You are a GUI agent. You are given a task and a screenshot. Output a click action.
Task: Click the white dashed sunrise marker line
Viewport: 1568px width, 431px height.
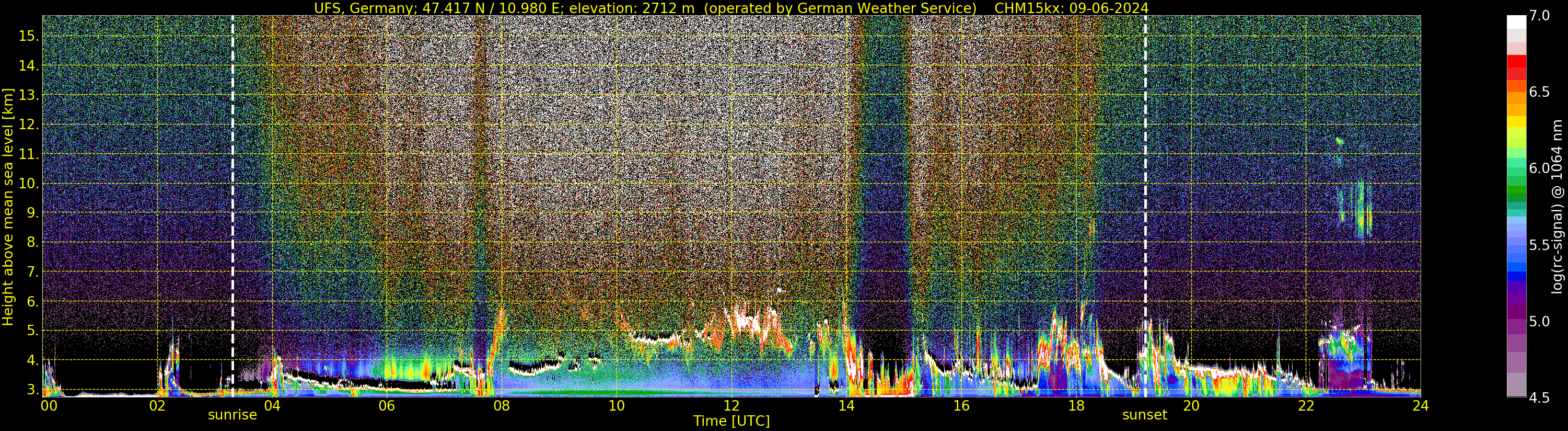[233, 206]
